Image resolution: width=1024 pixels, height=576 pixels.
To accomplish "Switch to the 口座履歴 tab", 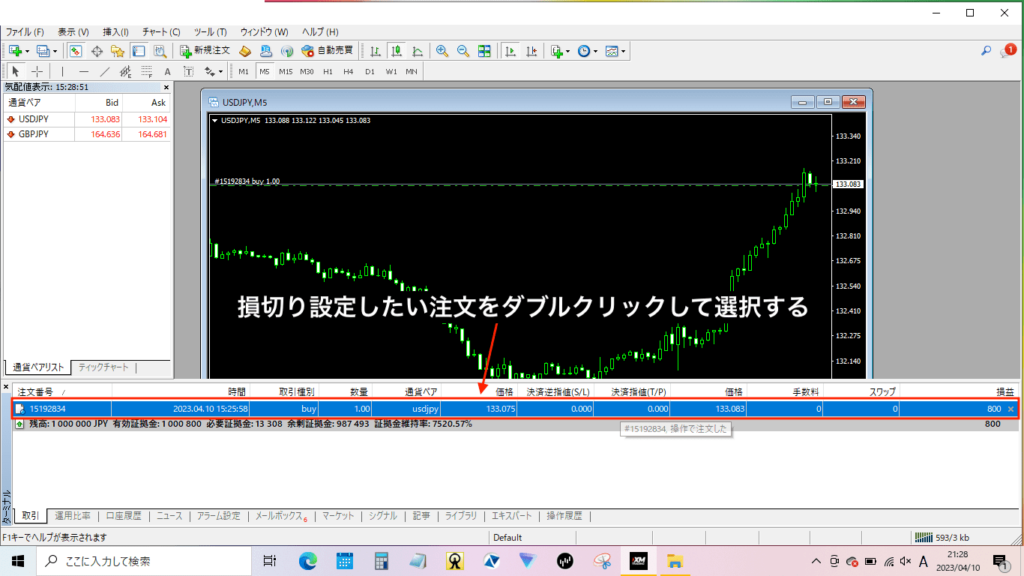I will 123,516.
